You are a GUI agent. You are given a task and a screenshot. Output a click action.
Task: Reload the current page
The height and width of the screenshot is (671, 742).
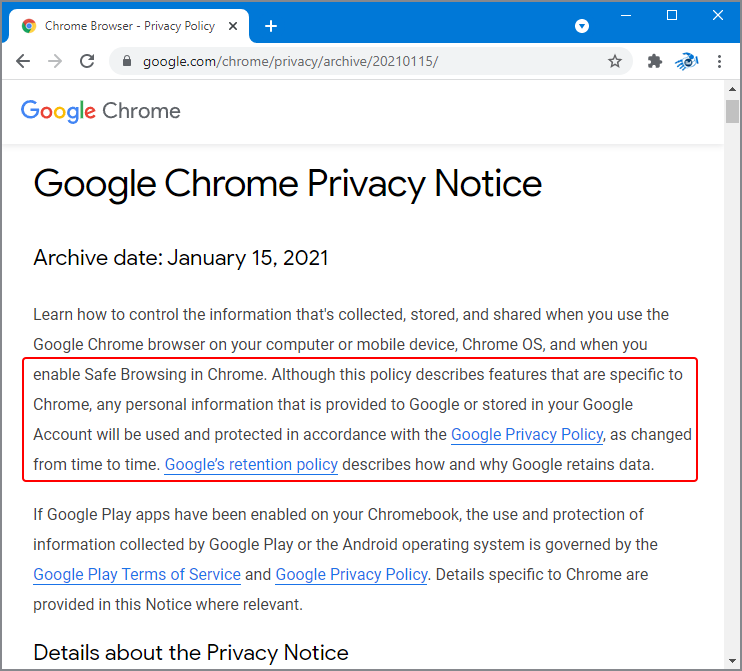pyautogui.click(x=87, y=61)
